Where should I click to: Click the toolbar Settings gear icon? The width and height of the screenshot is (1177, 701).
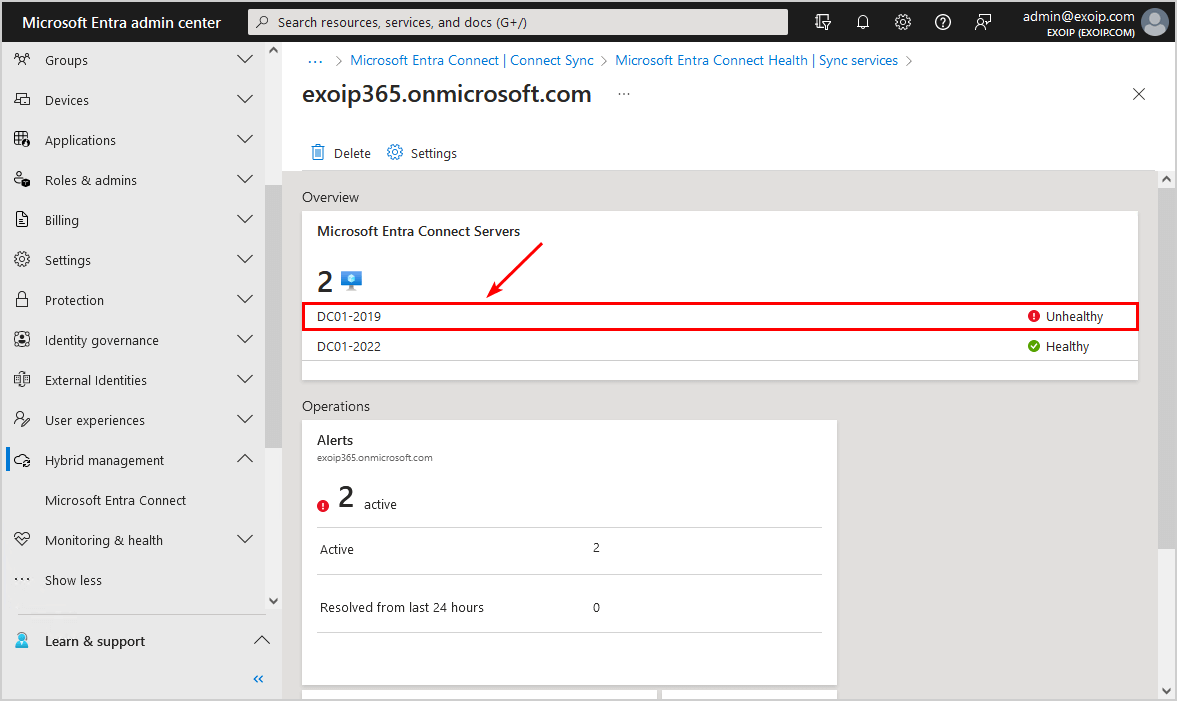(x=395, y=152)
